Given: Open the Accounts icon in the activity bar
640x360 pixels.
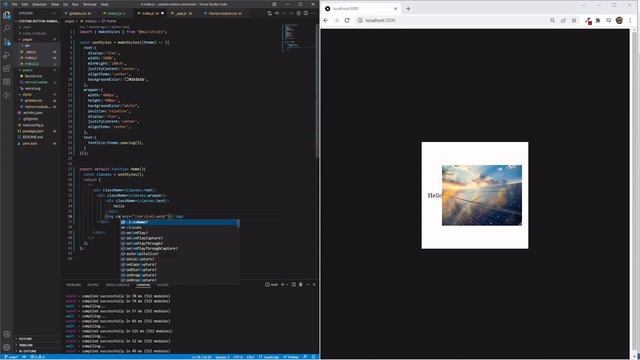Looking at the screenshot, I should tap(7, 334).
